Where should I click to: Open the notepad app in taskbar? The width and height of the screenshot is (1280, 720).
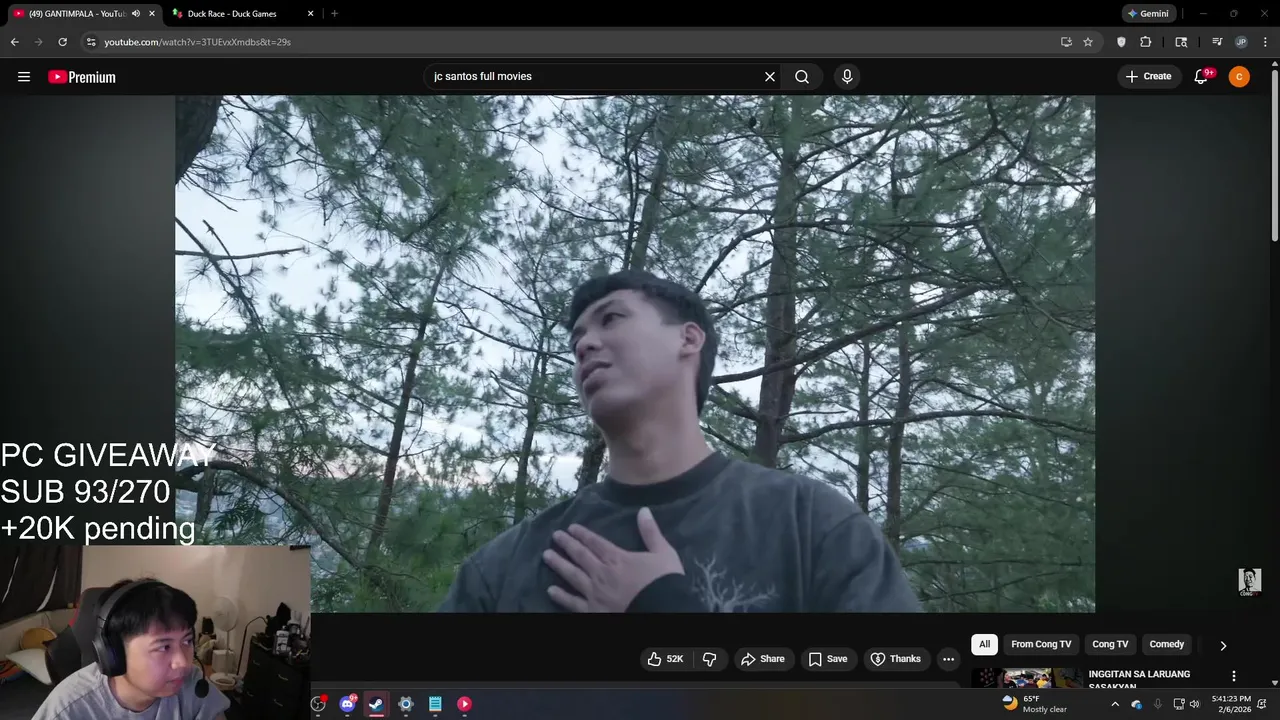pos(435,704)
